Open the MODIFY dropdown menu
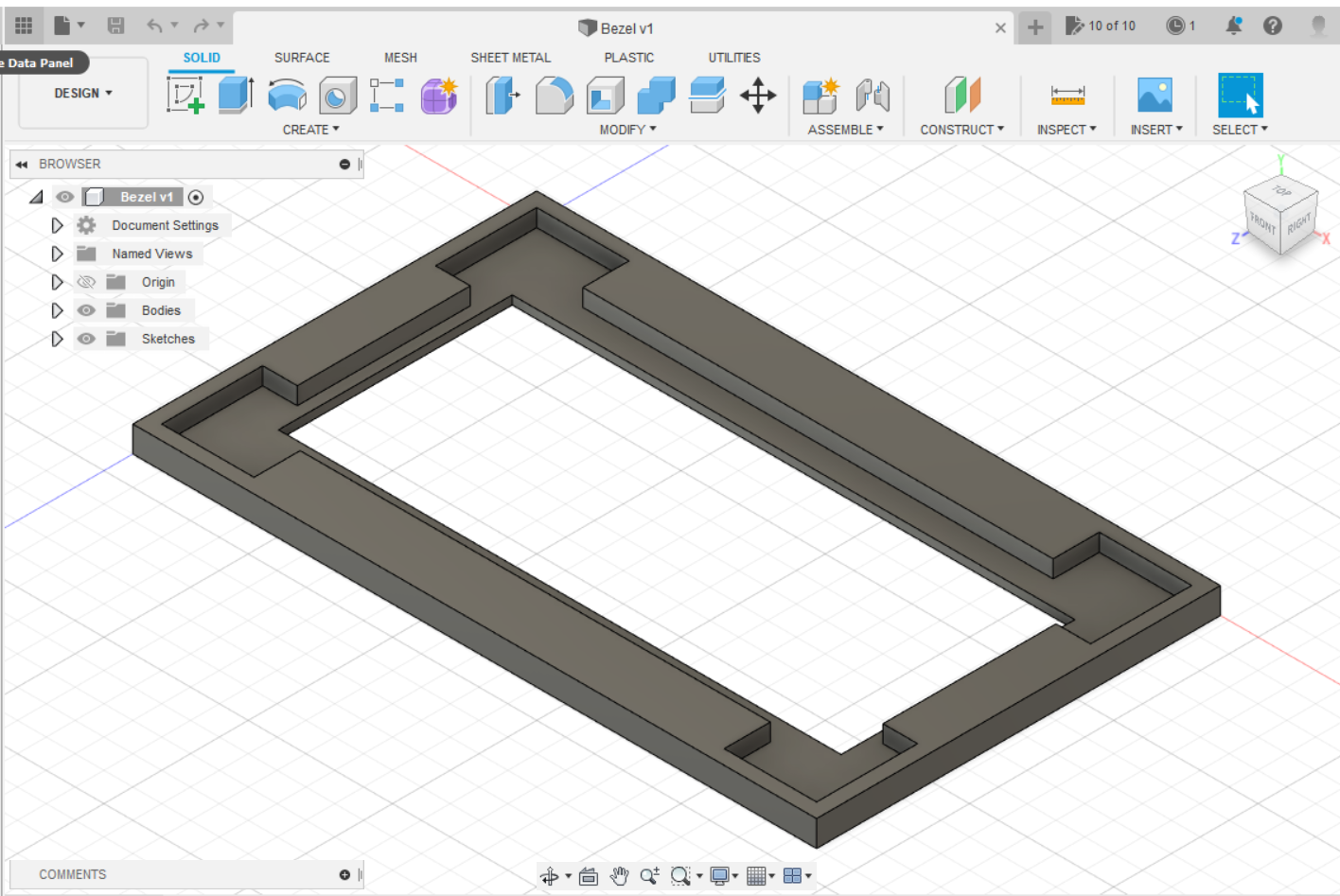1340x896 pixels. pos(627,130)
